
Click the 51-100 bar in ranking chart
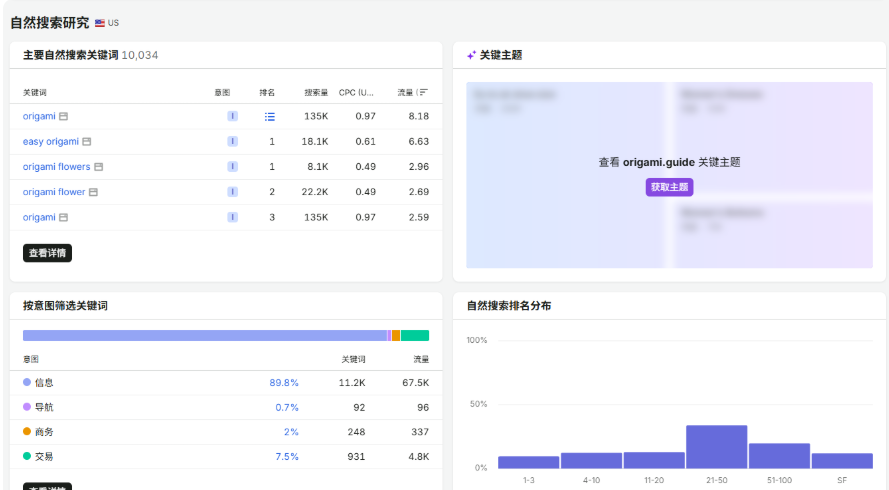tap(780, 456)
